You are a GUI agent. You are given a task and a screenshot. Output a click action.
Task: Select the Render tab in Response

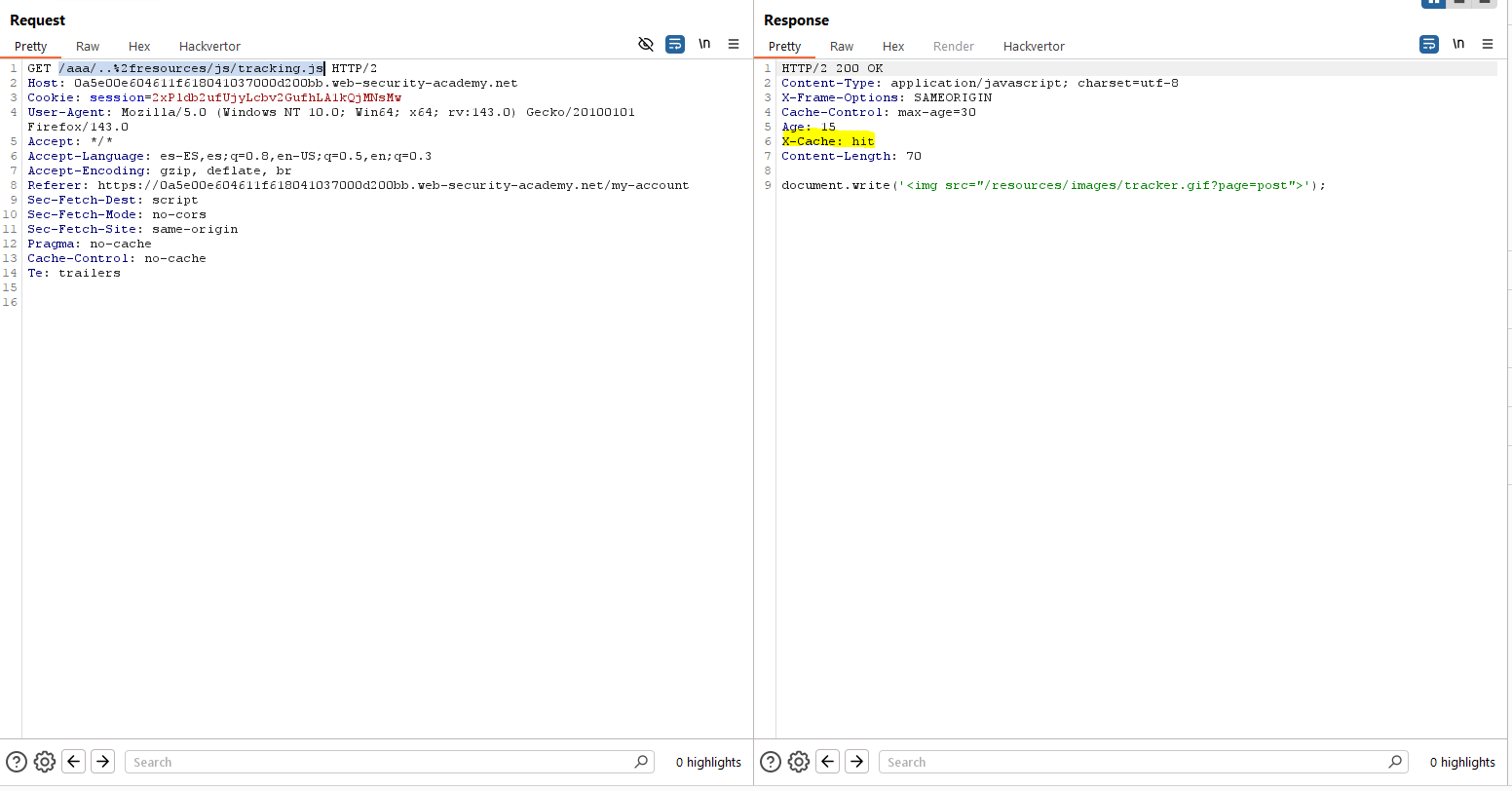(953, 46)
